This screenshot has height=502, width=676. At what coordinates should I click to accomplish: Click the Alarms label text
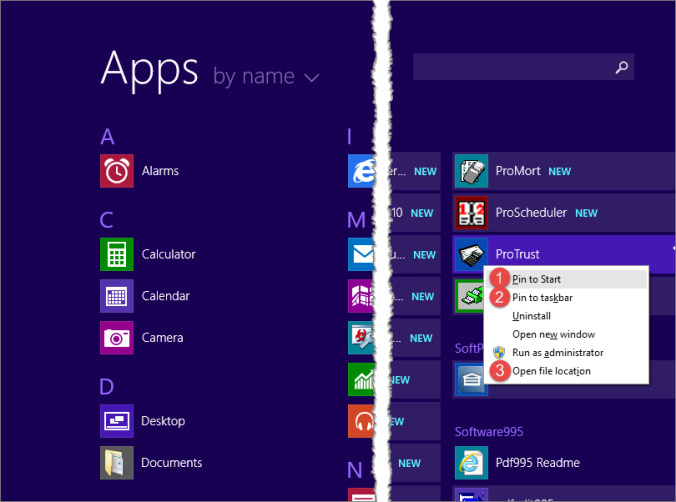pos(160,171)
